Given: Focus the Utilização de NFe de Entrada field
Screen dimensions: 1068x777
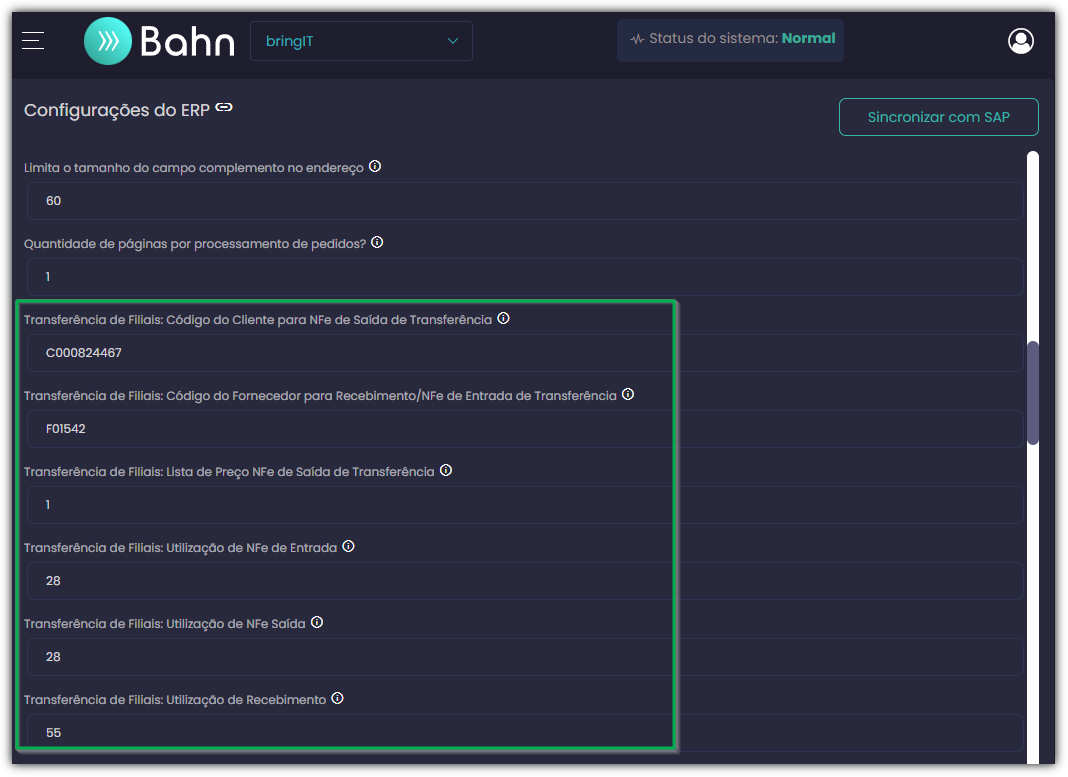Looking at the screenshot, I should point(524,581).
